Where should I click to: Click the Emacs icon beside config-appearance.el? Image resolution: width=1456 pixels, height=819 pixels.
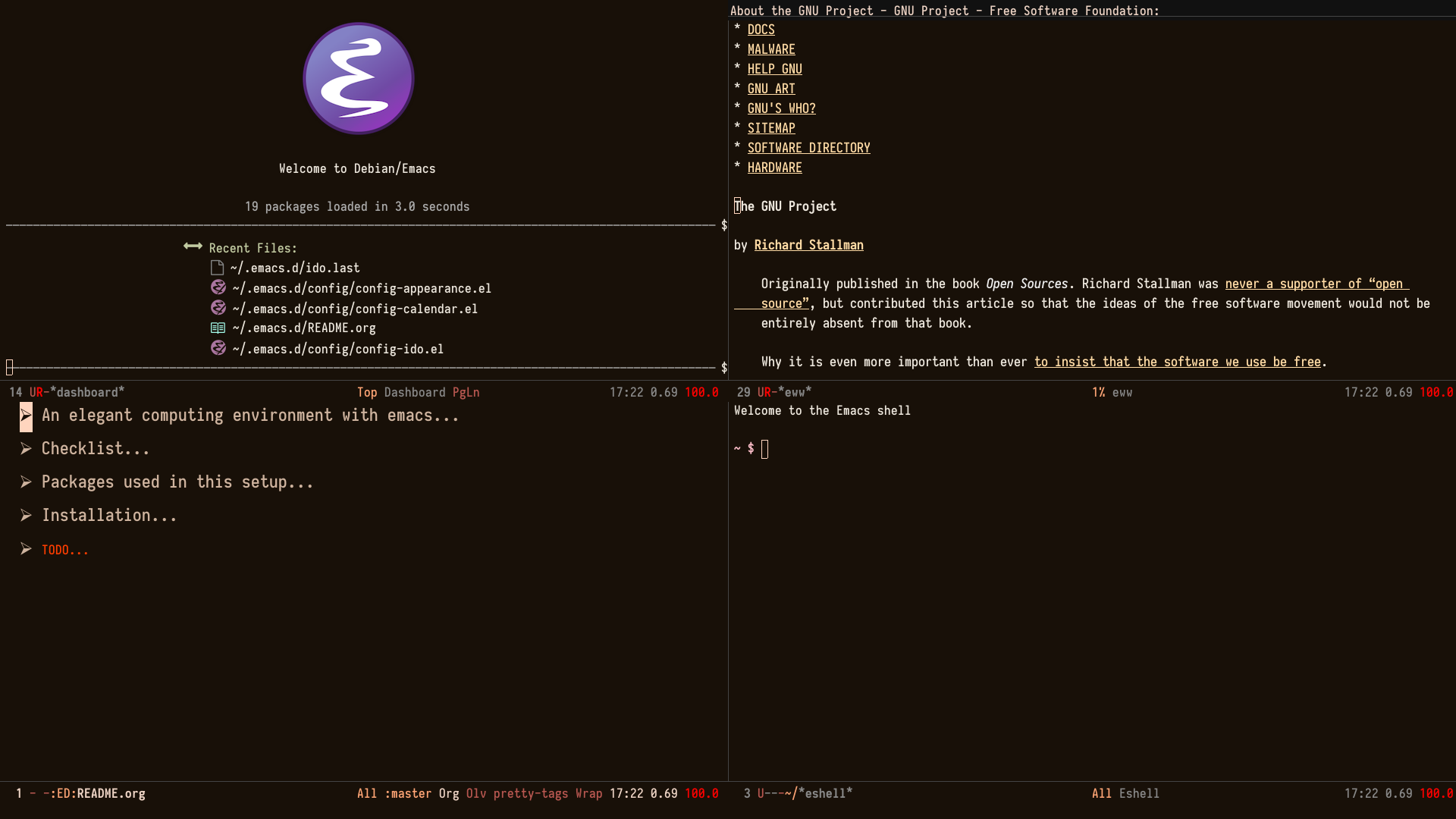coord(218,287)
